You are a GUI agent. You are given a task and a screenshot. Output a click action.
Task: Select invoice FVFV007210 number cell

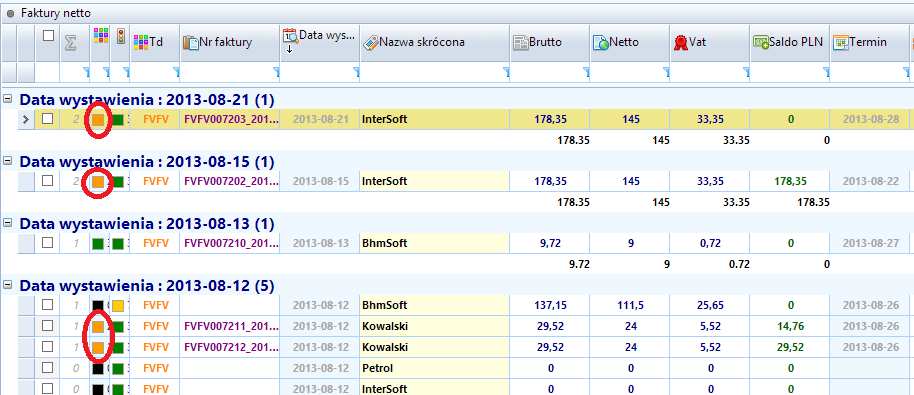coord(230,243)
